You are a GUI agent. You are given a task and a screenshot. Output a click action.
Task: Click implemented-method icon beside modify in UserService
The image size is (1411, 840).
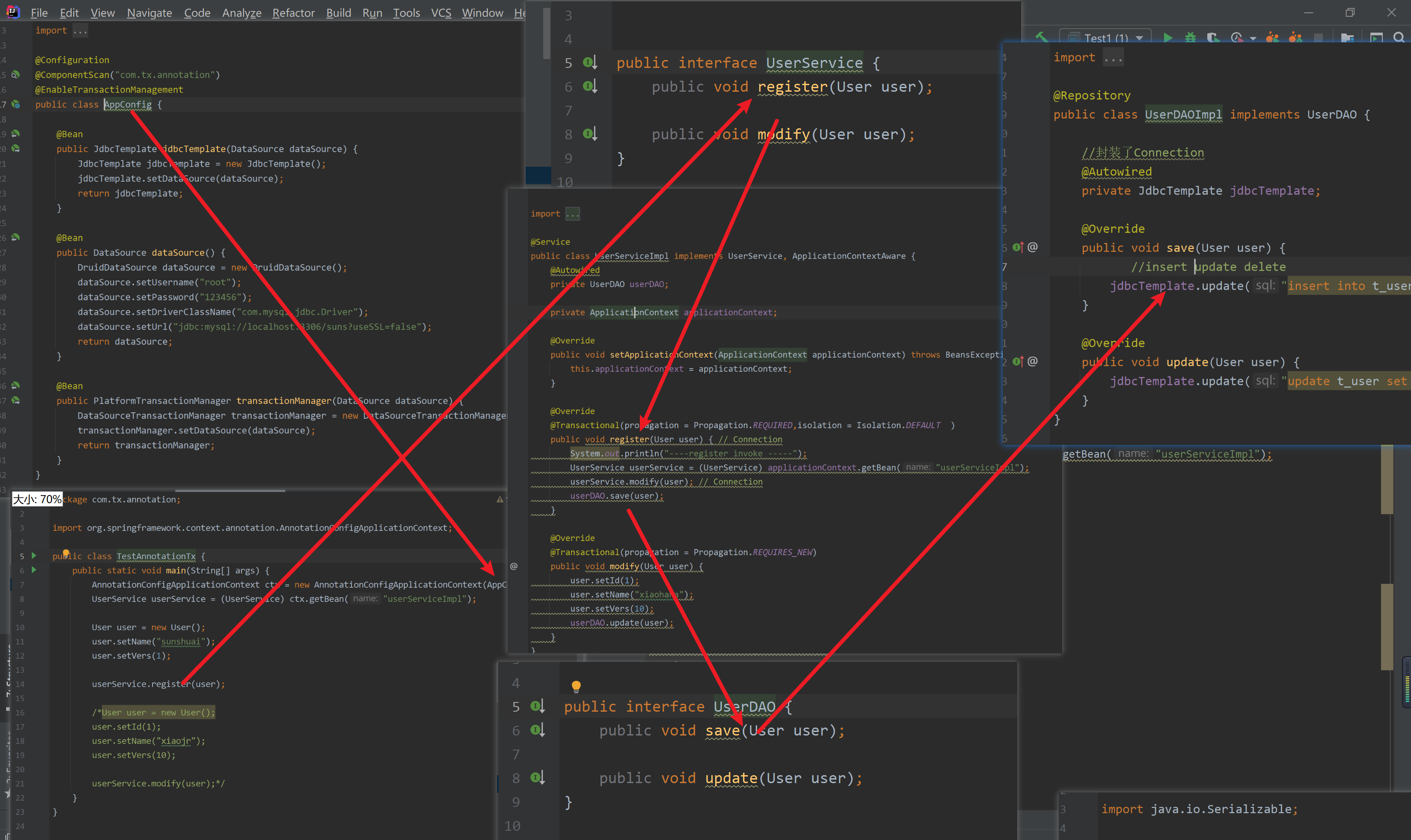(x=590, y=134)
